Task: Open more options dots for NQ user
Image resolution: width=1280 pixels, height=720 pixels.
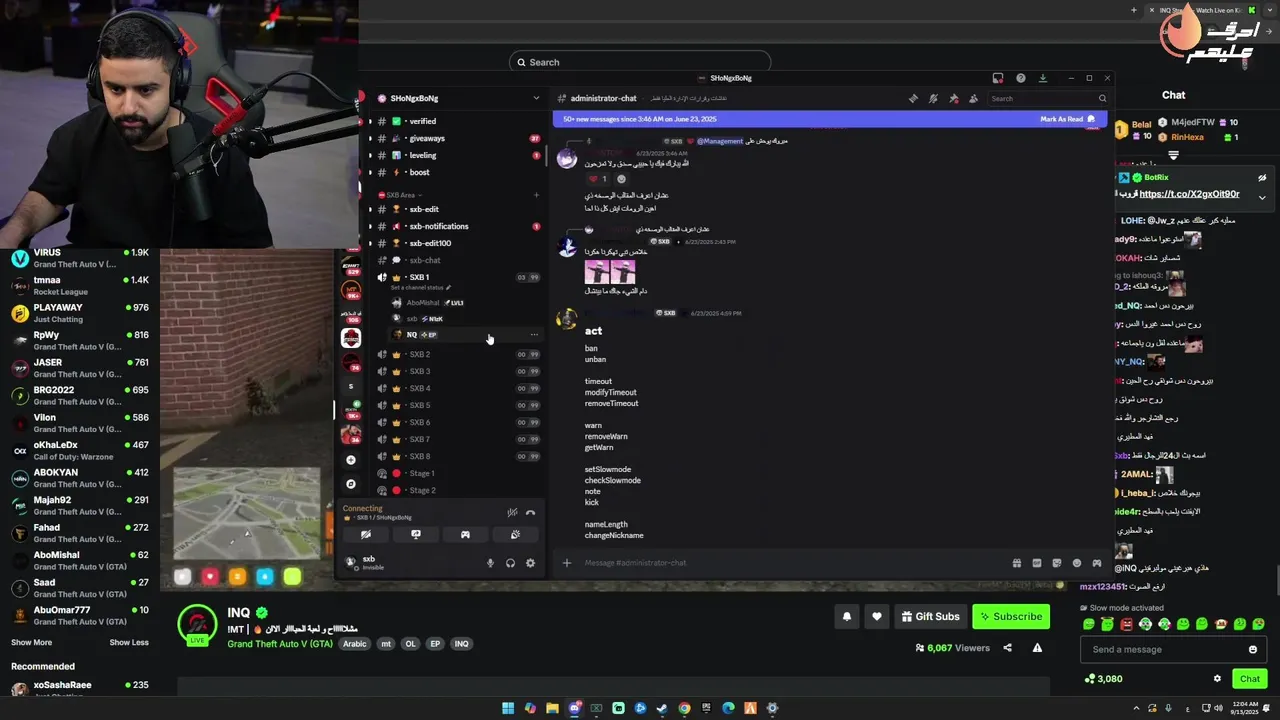Action: click(534, 334)
